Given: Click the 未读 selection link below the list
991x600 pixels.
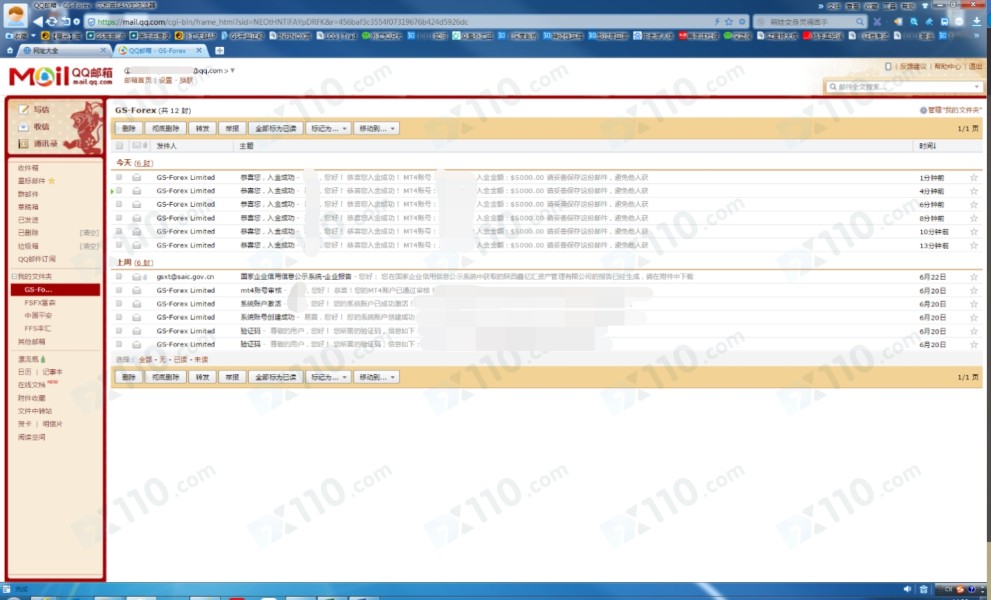Looking at the screenshot, I should click(x=201, y=360).
